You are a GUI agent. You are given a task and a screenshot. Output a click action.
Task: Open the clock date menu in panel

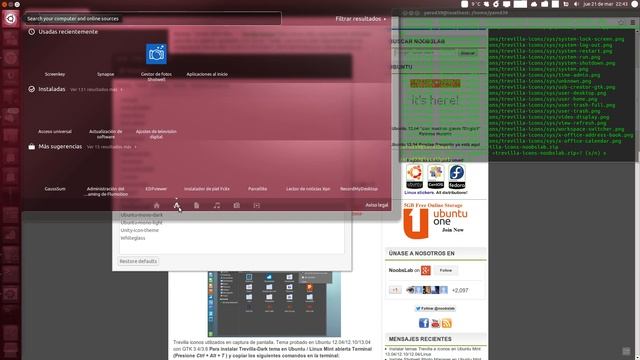605,4
